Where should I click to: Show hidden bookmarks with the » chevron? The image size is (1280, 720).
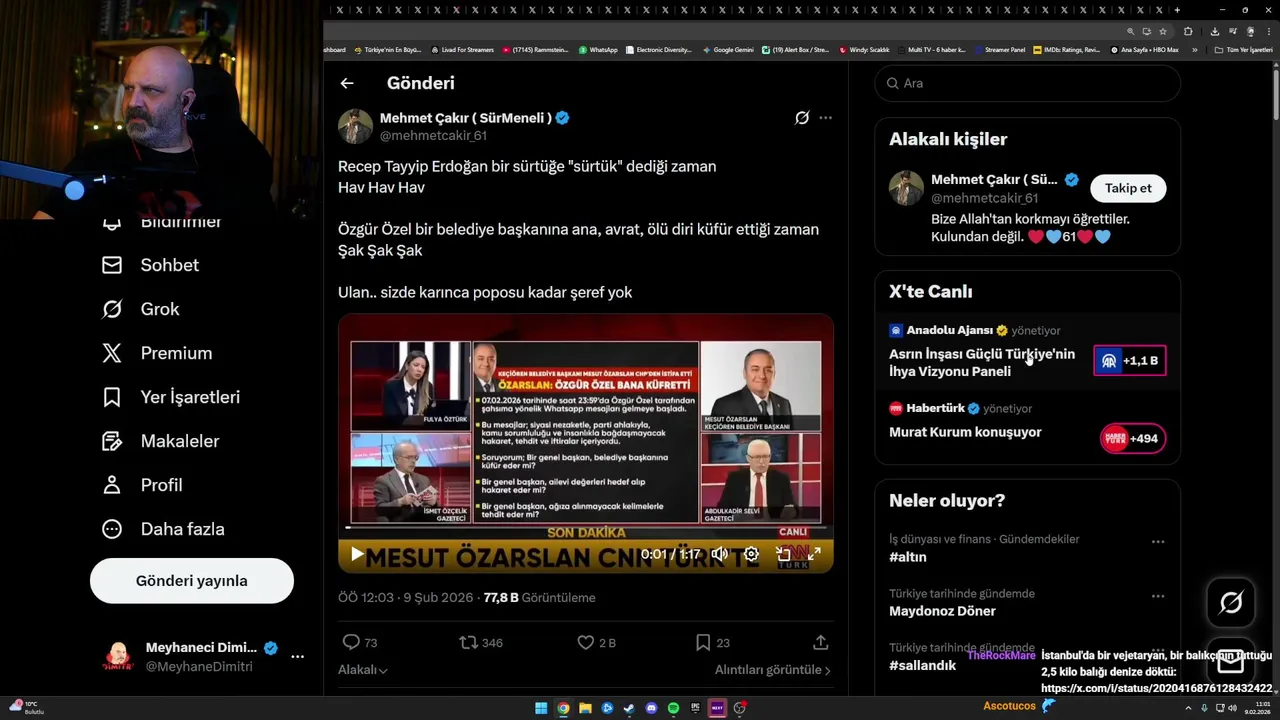(x=1194, y=50)
